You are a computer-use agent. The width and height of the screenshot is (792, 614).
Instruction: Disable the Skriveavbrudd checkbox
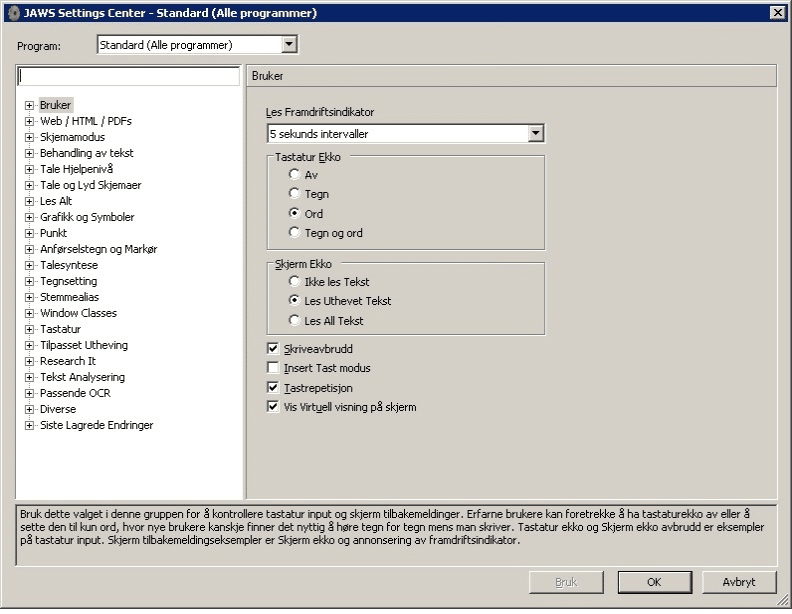pos(273,350)
